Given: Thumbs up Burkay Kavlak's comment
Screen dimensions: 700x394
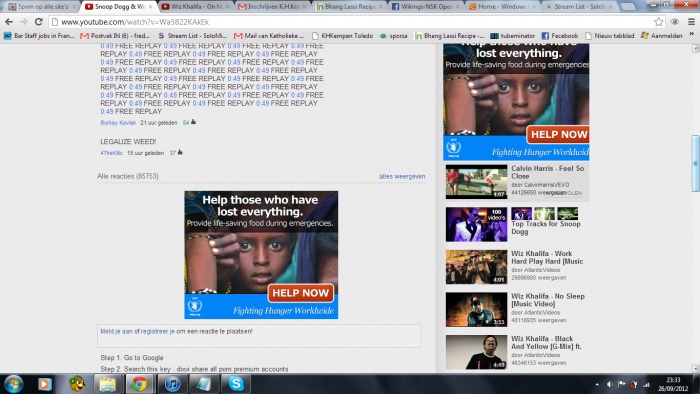Looking at the screenshot, I should click(193, 122).
